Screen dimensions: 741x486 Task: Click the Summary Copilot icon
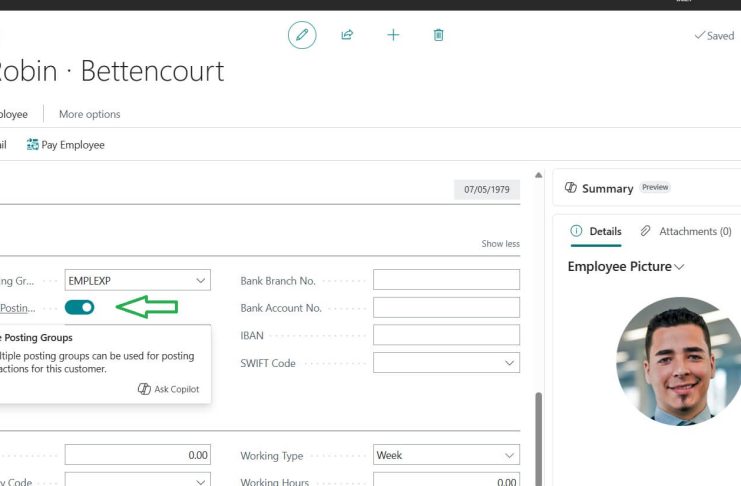click(570, 188)
